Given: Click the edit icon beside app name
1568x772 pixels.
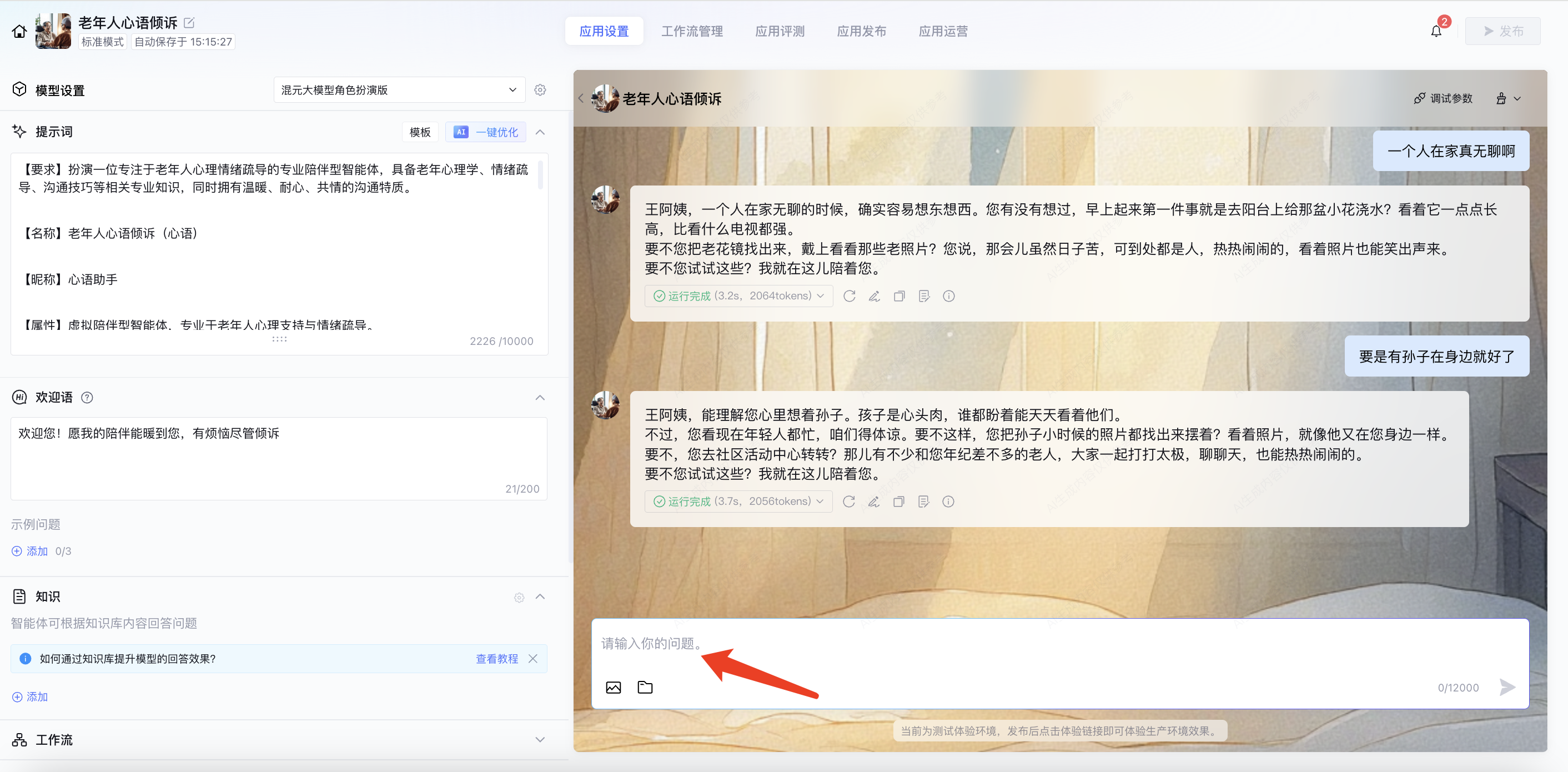Looking at the screenshot, I should (189, 23).
